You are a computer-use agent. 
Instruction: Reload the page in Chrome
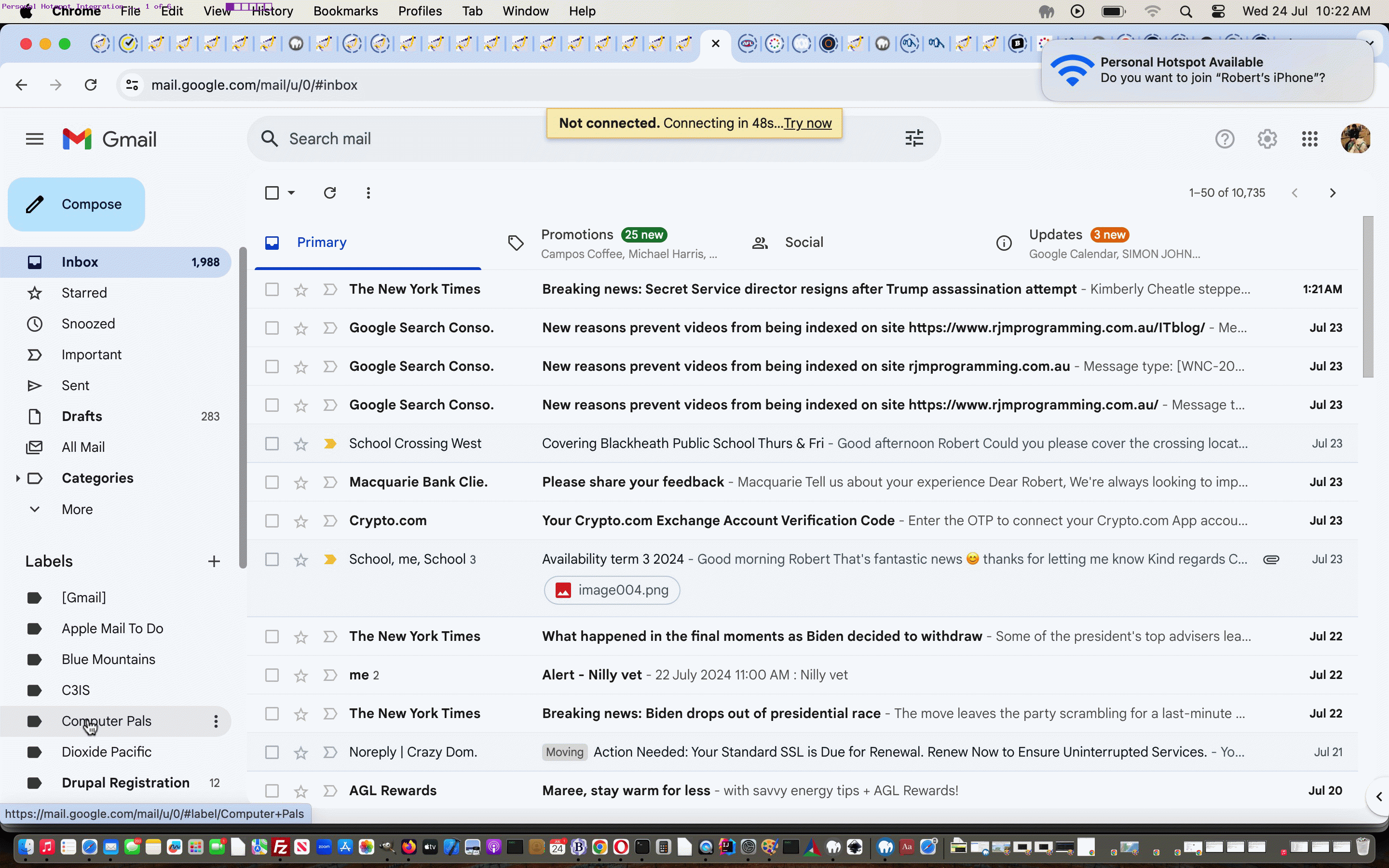(x=91, y=85)
